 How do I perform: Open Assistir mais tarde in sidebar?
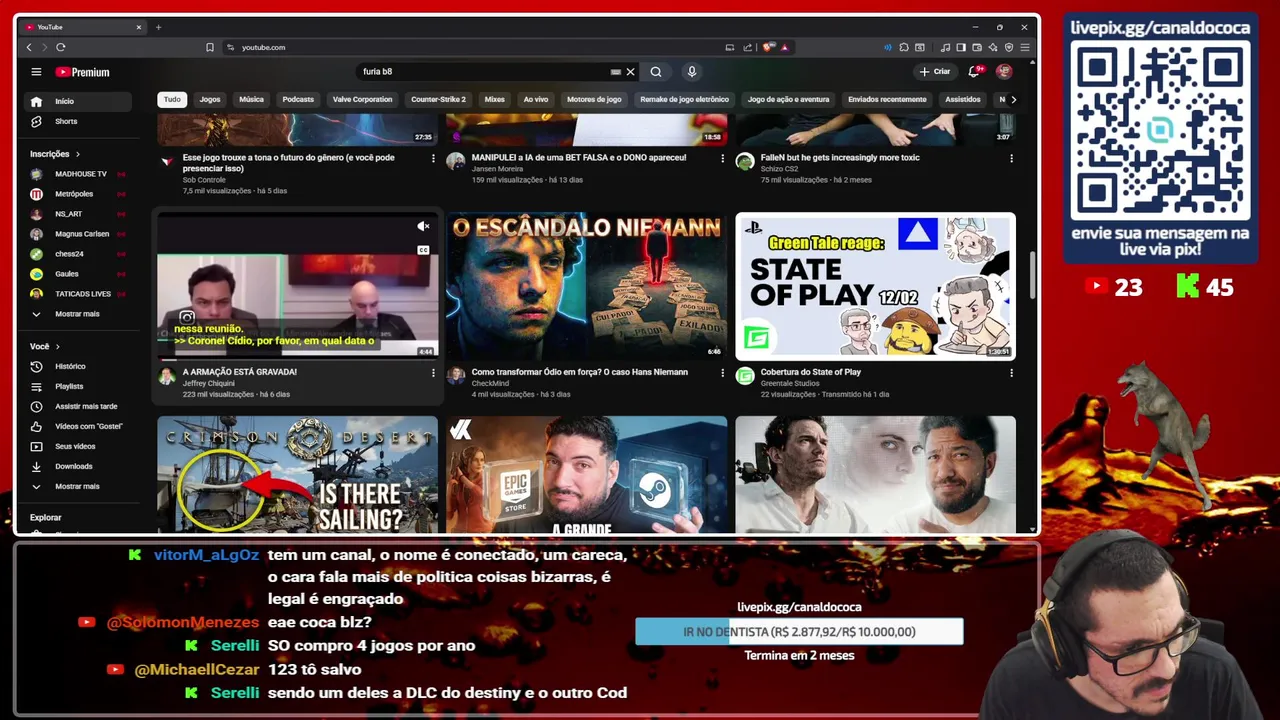78,406
